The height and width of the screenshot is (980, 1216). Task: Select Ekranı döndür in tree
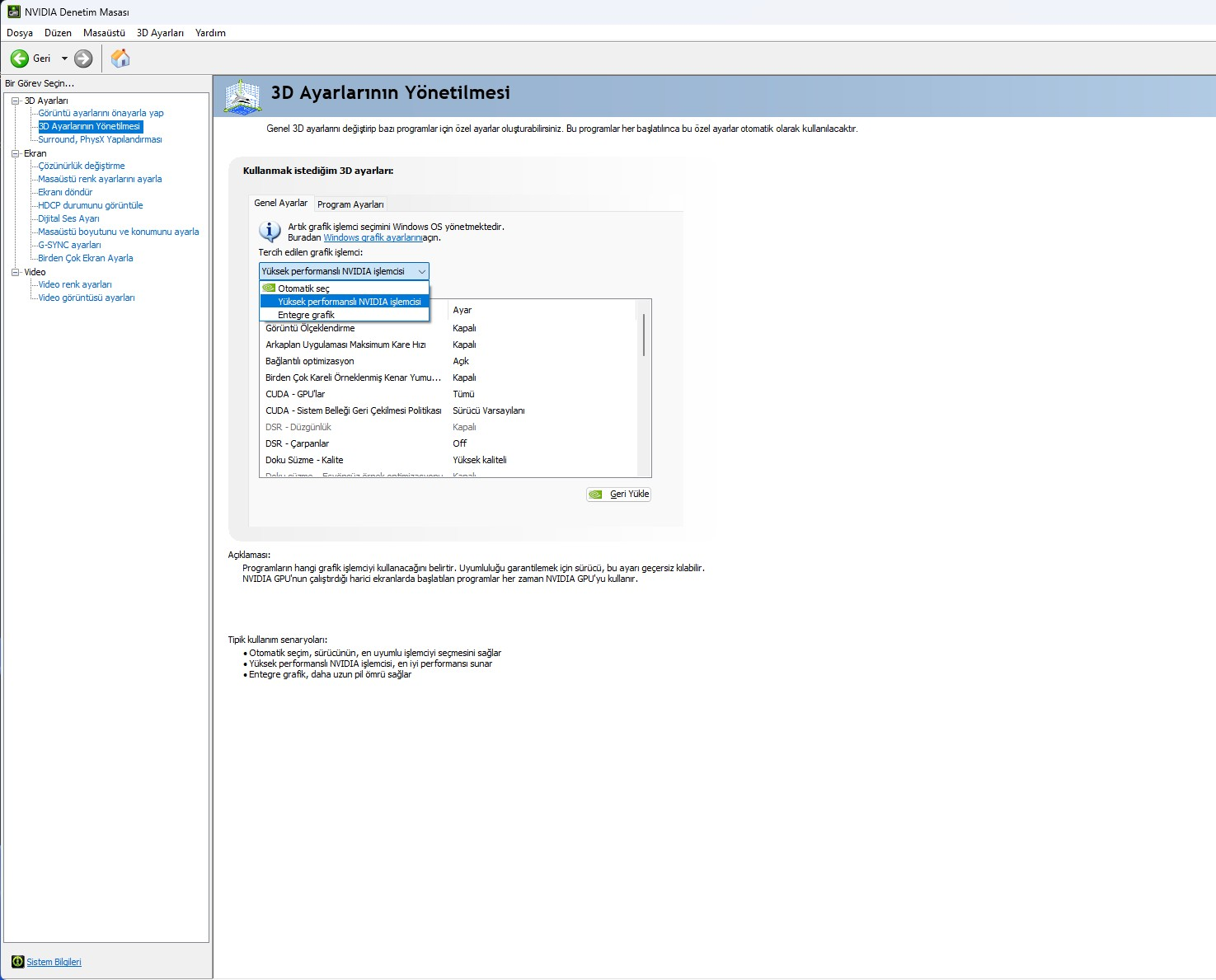65,192
